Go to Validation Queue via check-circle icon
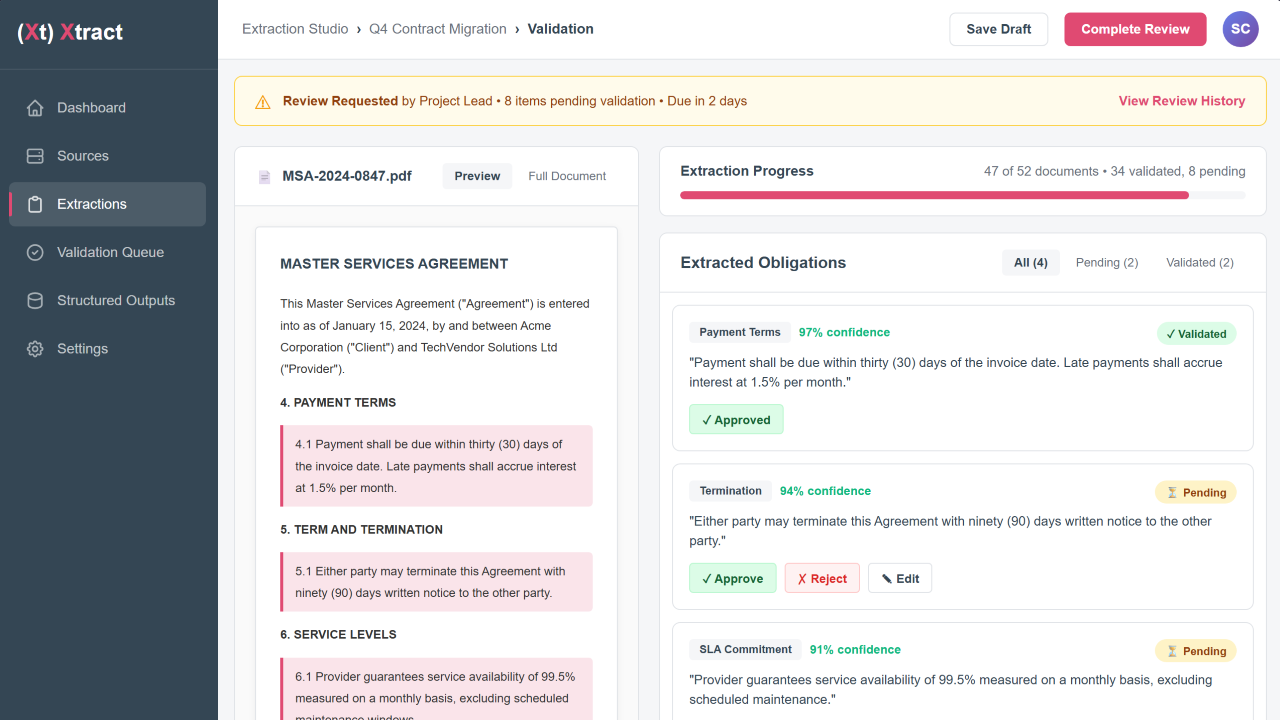 point(35,252)
